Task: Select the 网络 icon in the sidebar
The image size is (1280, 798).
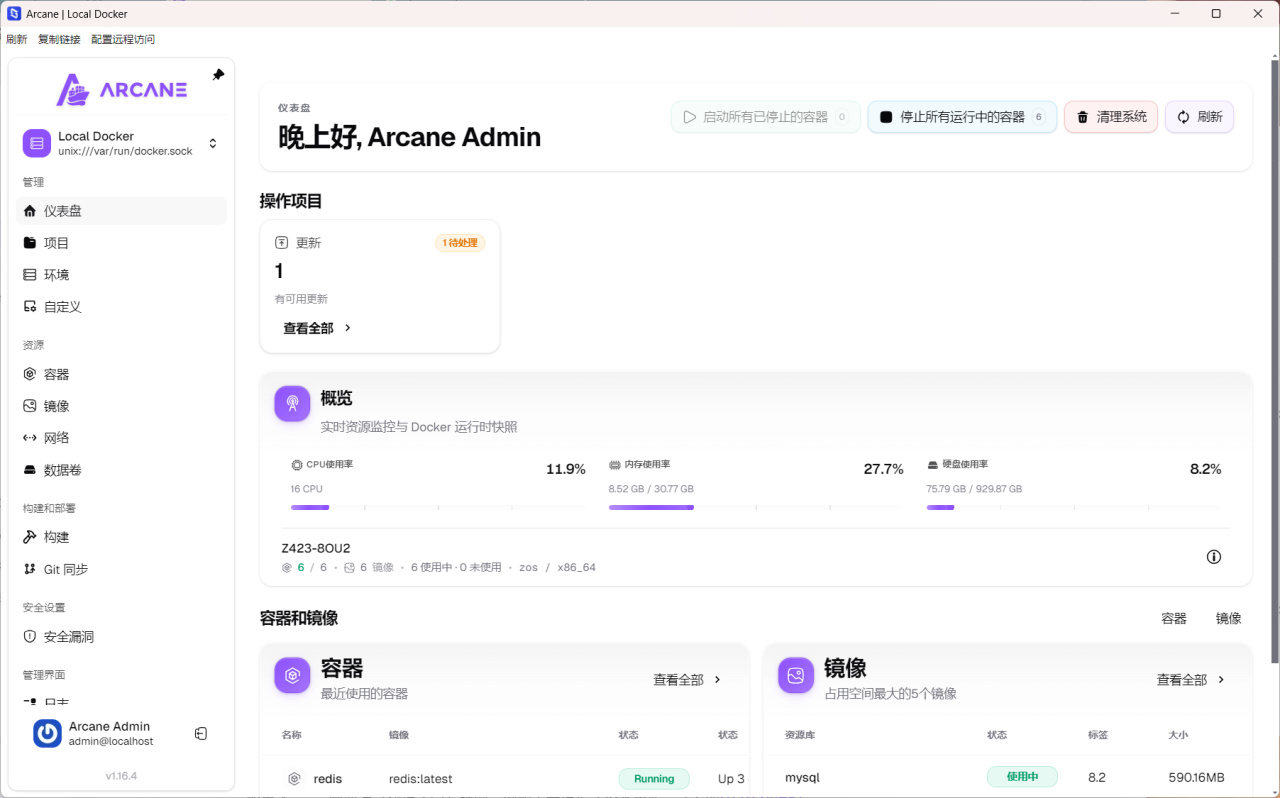Action: (30, 438)
